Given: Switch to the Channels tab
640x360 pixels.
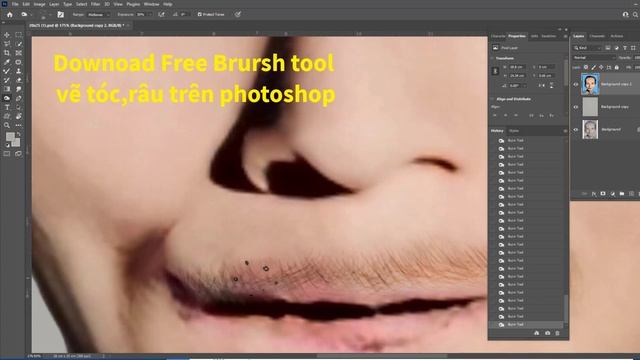Looking at the screenshot, I should point(597,36).
